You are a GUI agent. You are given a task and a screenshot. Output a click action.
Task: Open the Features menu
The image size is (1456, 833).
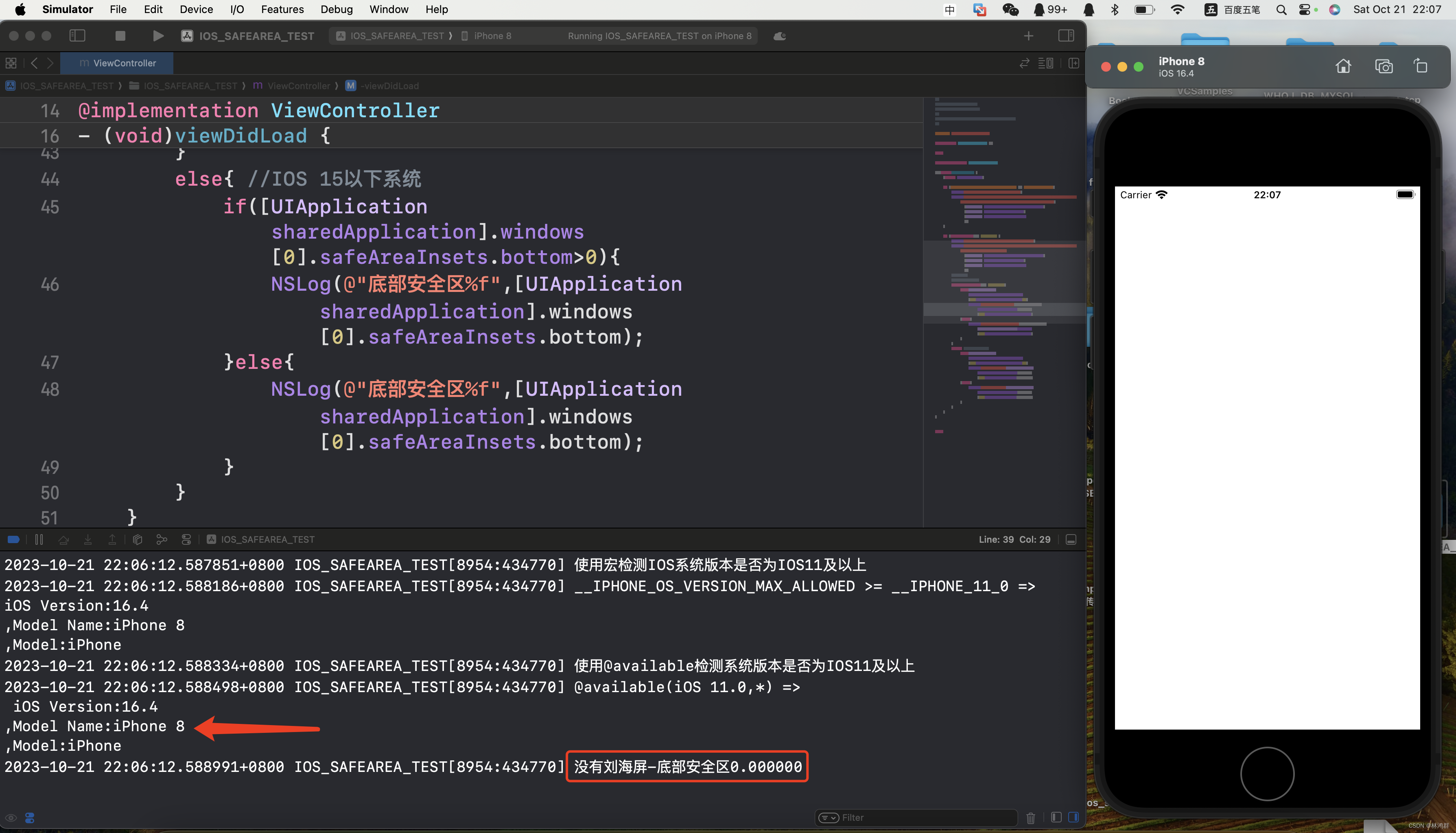tap(282, 9)
